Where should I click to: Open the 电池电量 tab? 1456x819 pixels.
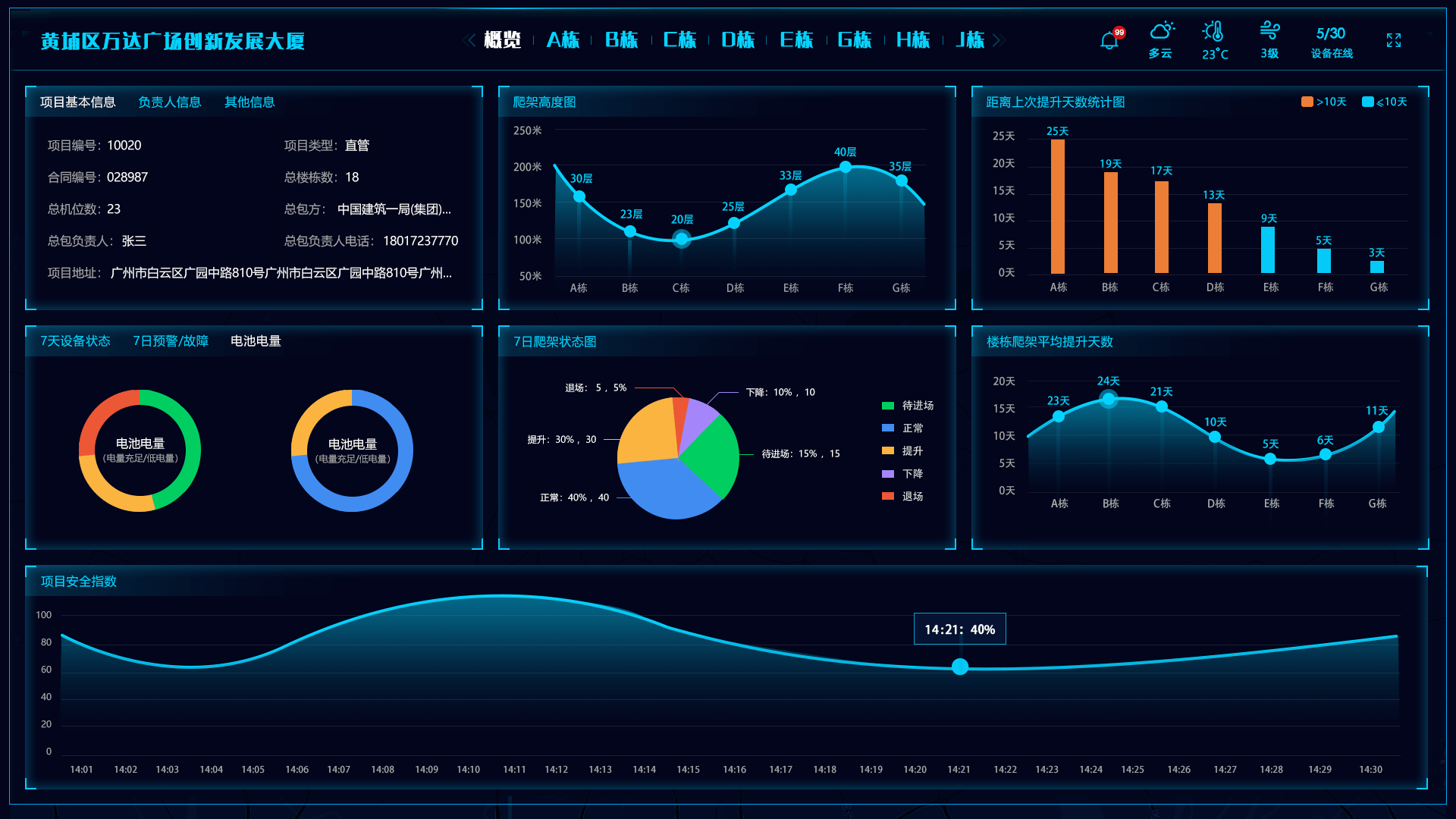click(256, 341)
